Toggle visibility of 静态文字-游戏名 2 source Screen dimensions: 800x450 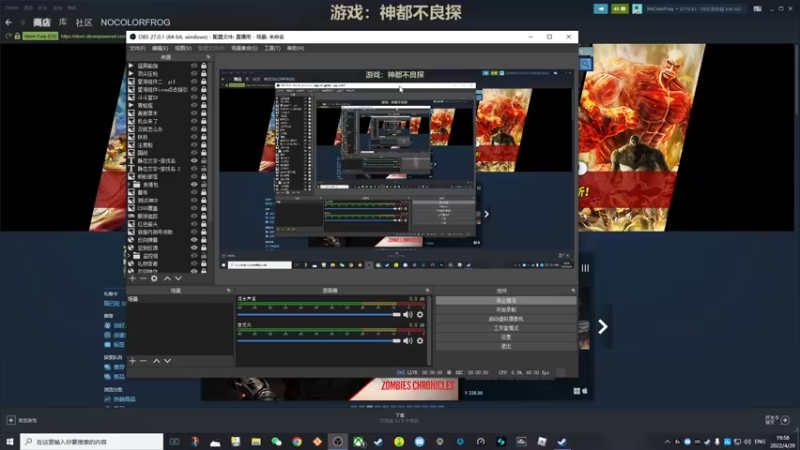coord(194,168)
